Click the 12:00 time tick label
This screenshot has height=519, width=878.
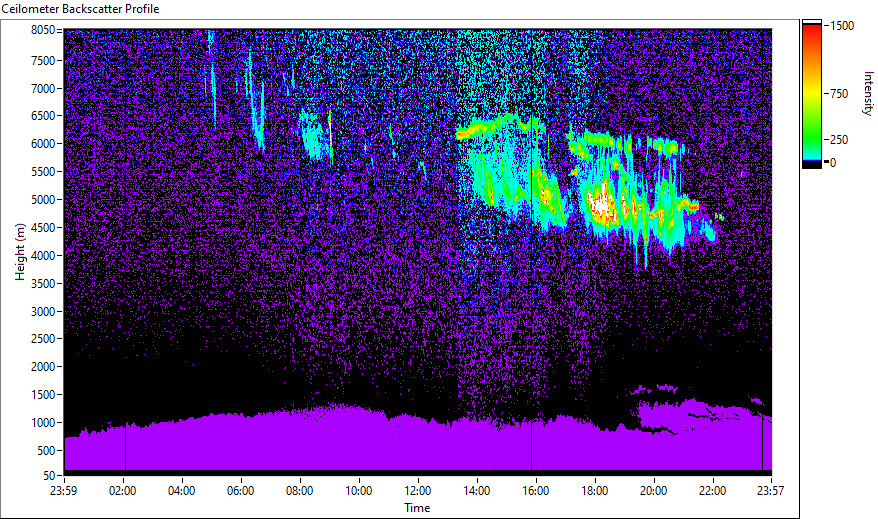tap(418, 491)
